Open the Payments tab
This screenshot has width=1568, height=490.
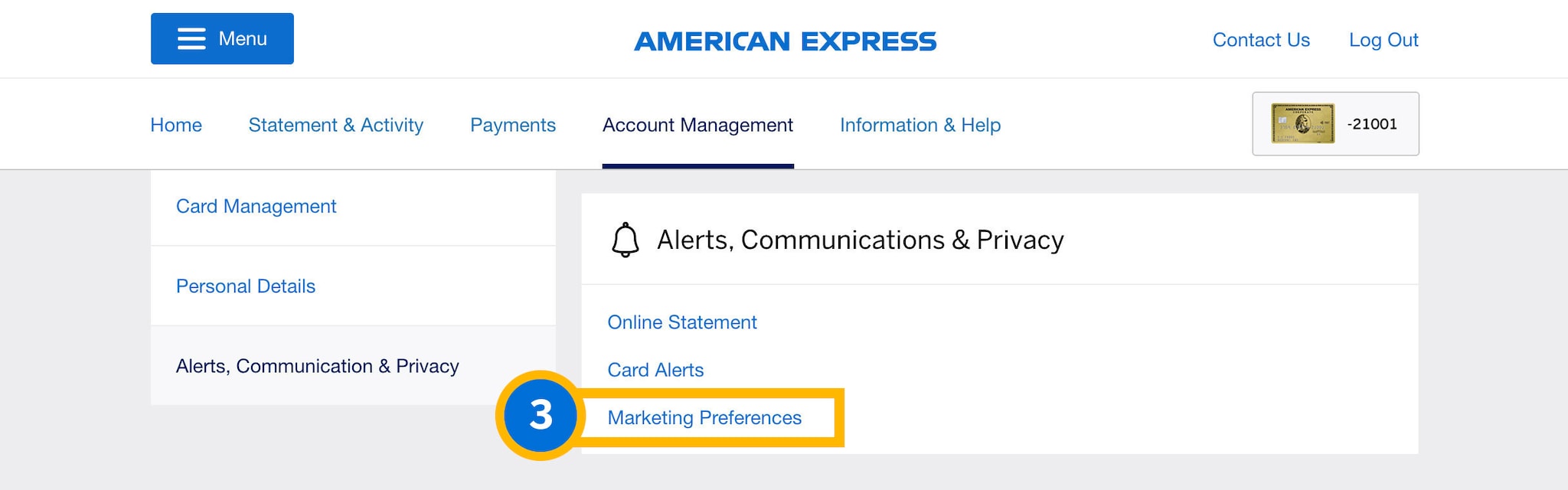point(512,125)
